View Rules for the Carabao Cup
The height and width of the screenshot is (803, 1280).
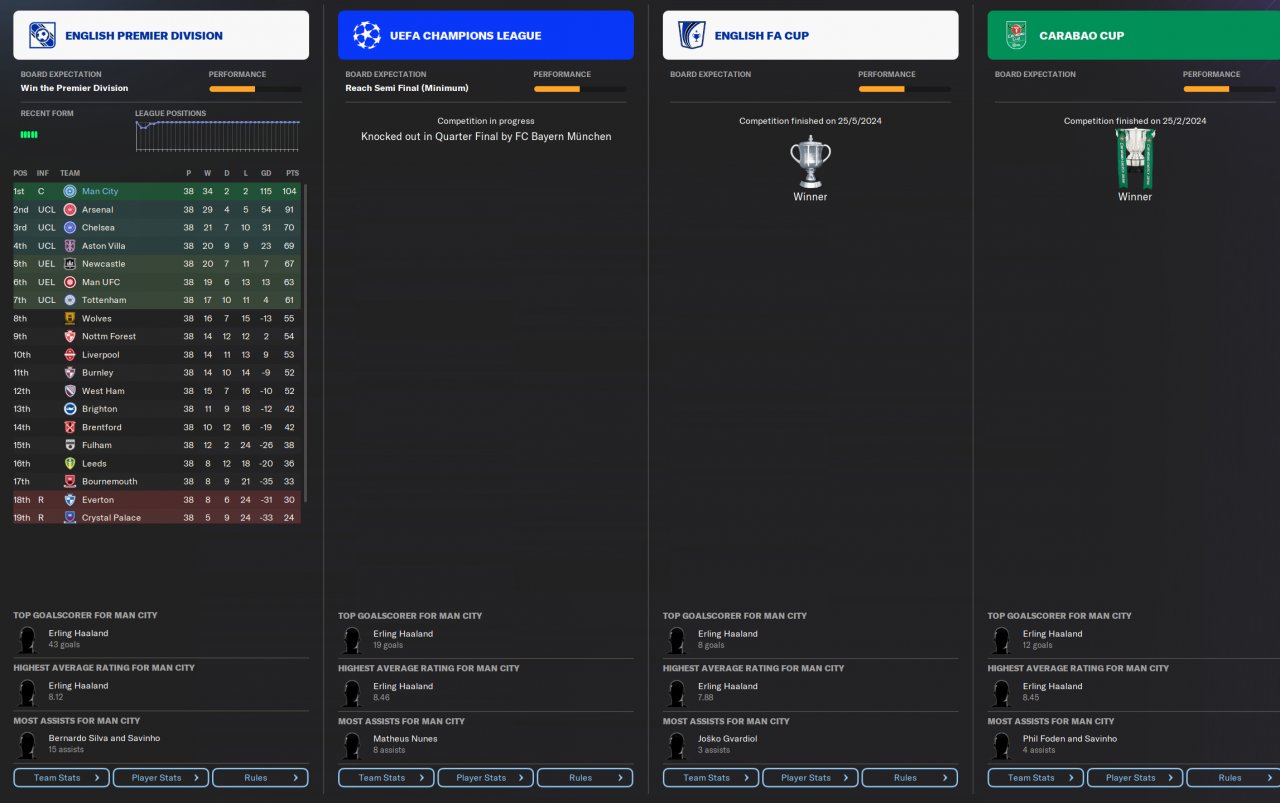1235,778
